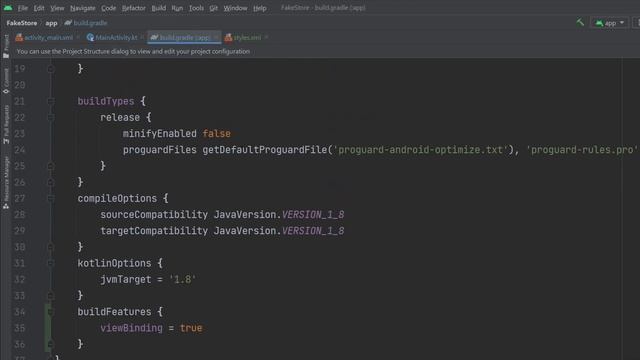This screenshot has width=640, height=360.
Task: Open the Commit tool window
Action: click(x=6, y=81)
